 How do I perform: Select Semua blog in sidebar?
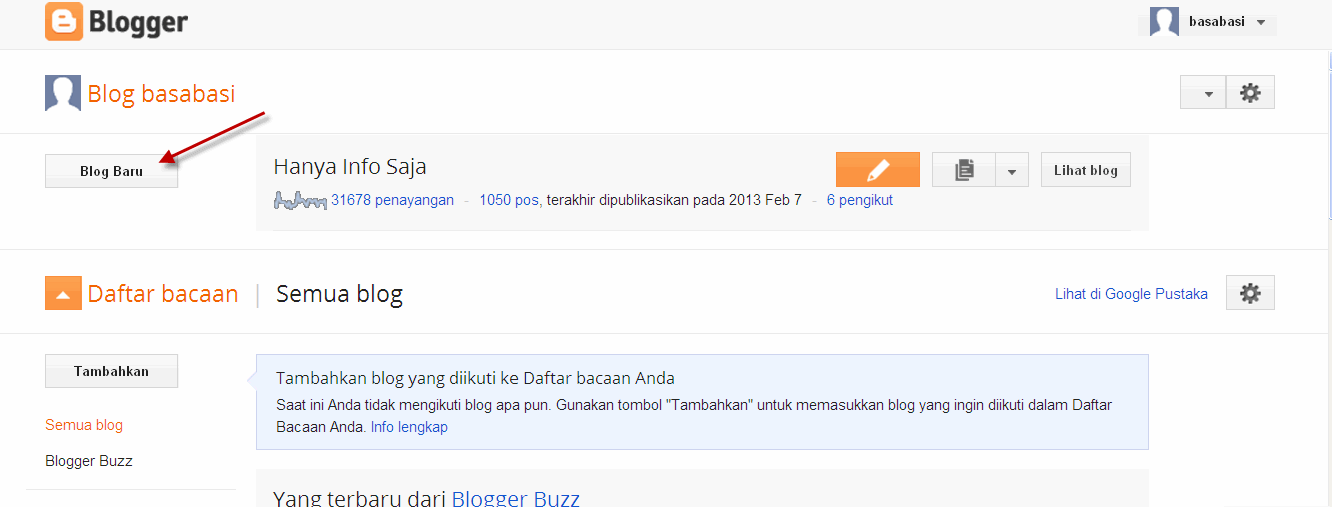tap(84, 425)
